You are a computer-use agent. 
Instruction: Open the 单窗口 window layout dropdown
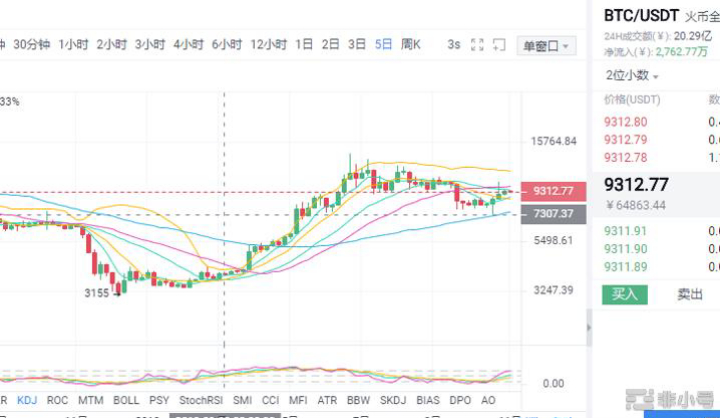[546, 46]
